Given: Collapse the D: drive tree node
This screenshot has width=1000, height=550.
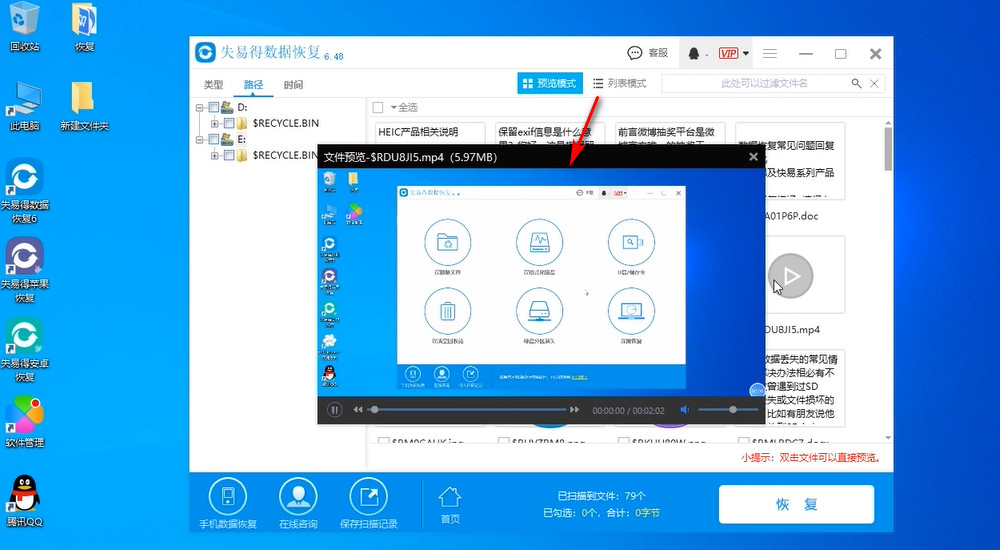Looking at the screenshot, I should pos(200,108).
